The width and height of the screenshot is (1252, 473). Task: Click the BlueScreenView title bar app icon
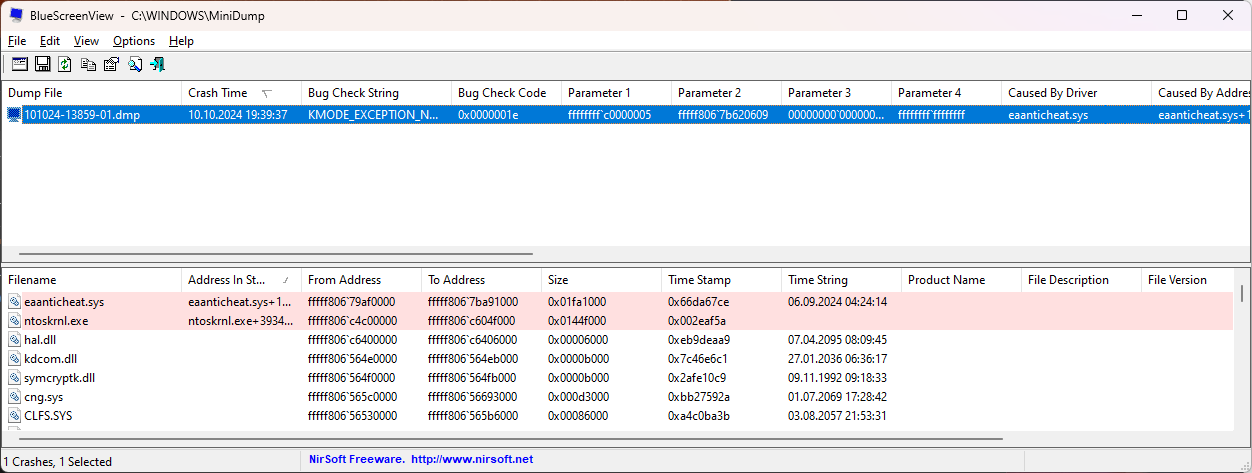coord(17,16)
